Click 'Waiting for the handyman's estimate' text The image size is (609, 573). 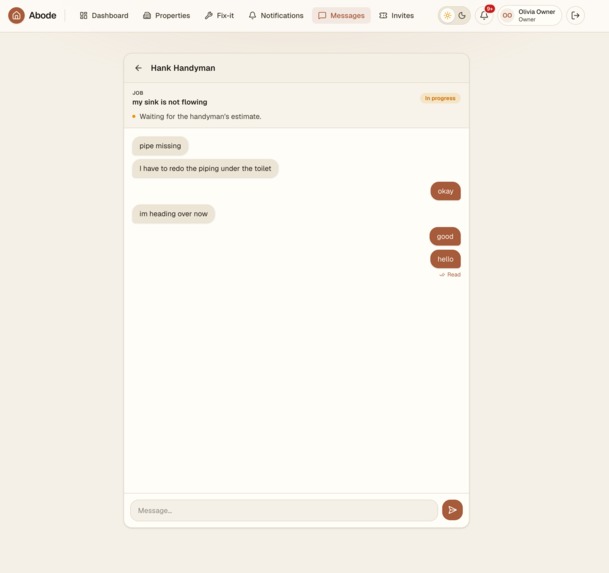pos(200,117)
